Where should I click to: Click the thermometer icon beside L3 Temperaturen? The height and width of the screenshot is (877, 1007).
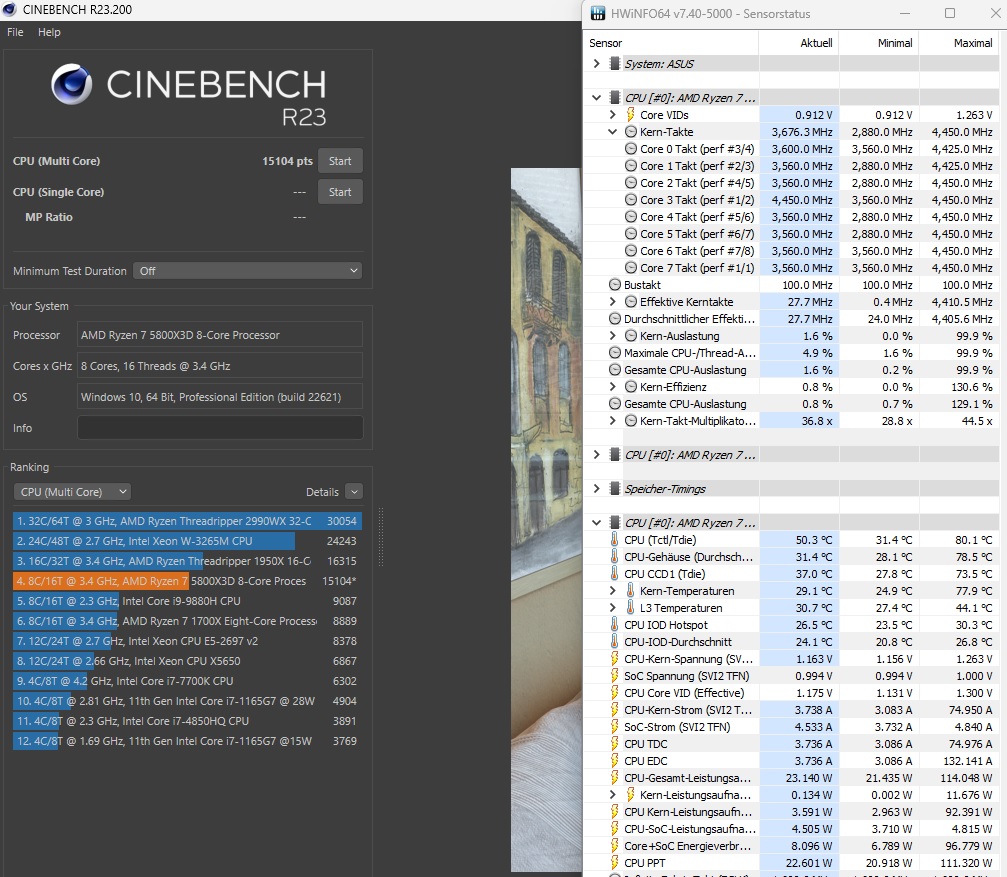tap(631, 607)
